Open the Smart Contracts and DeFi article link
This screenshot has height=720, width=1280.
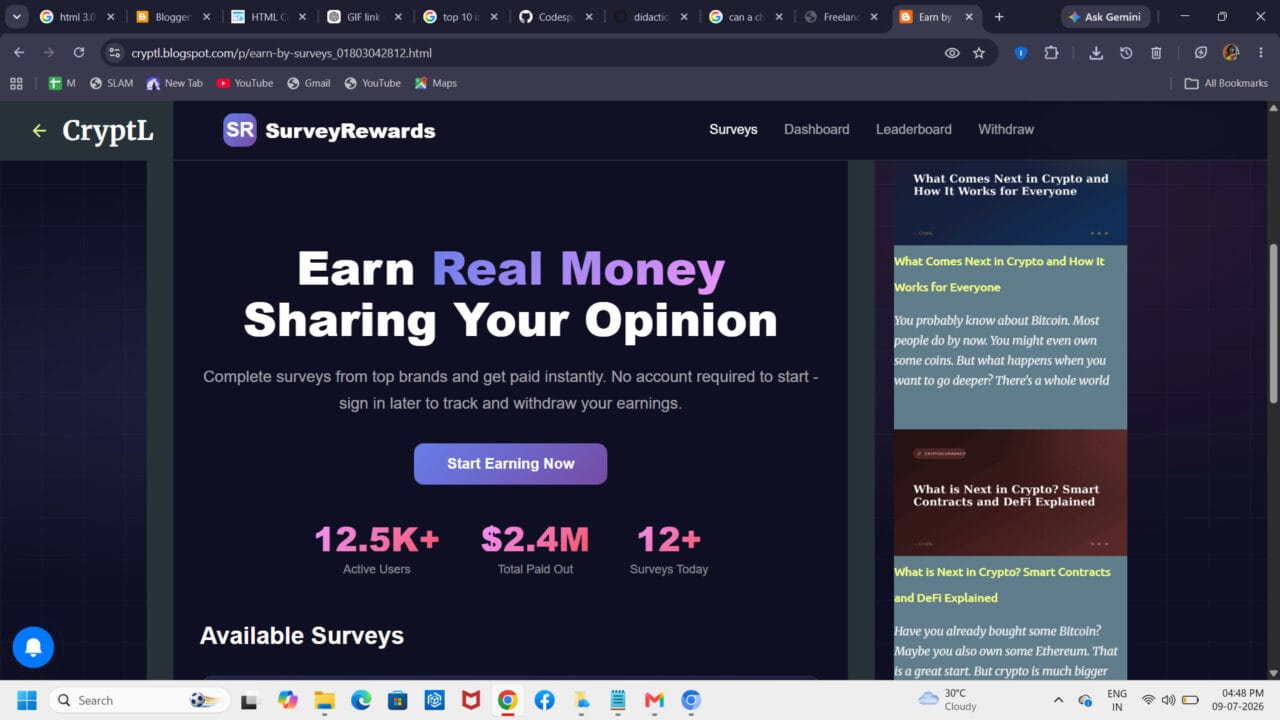point(1002,585)
